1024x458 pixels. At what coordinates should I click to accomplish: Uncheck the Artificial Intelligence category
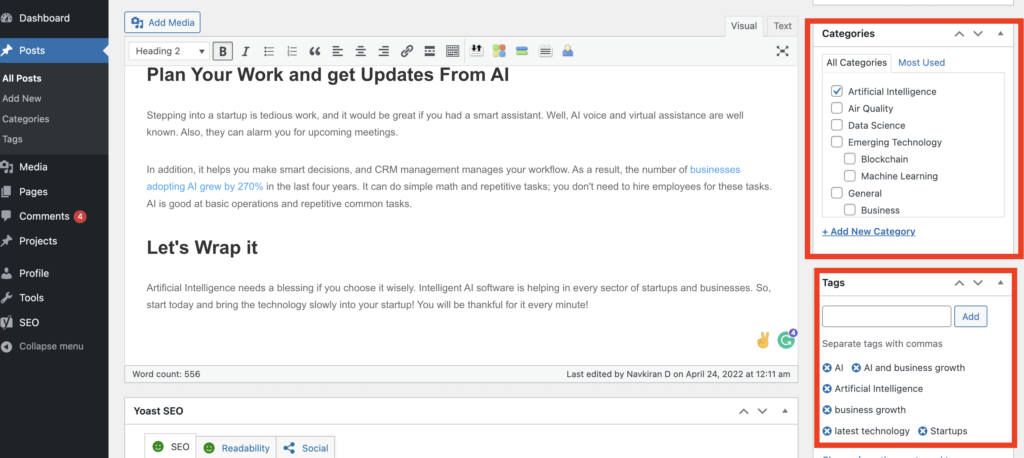coord(837,92)
